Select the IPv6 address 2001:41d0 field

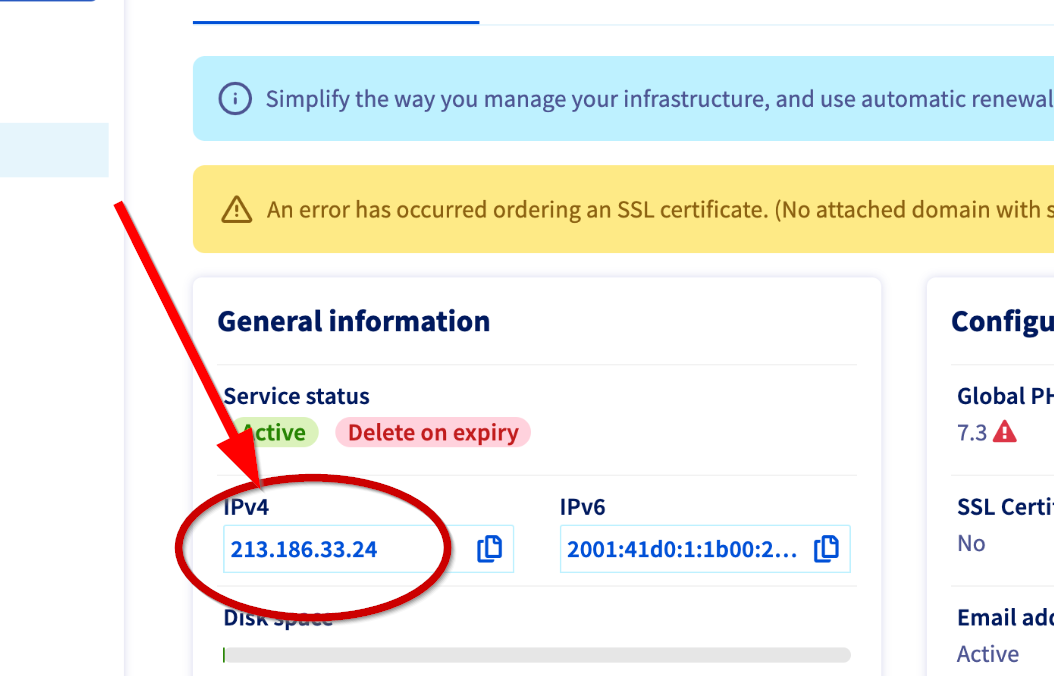(684, 549)
